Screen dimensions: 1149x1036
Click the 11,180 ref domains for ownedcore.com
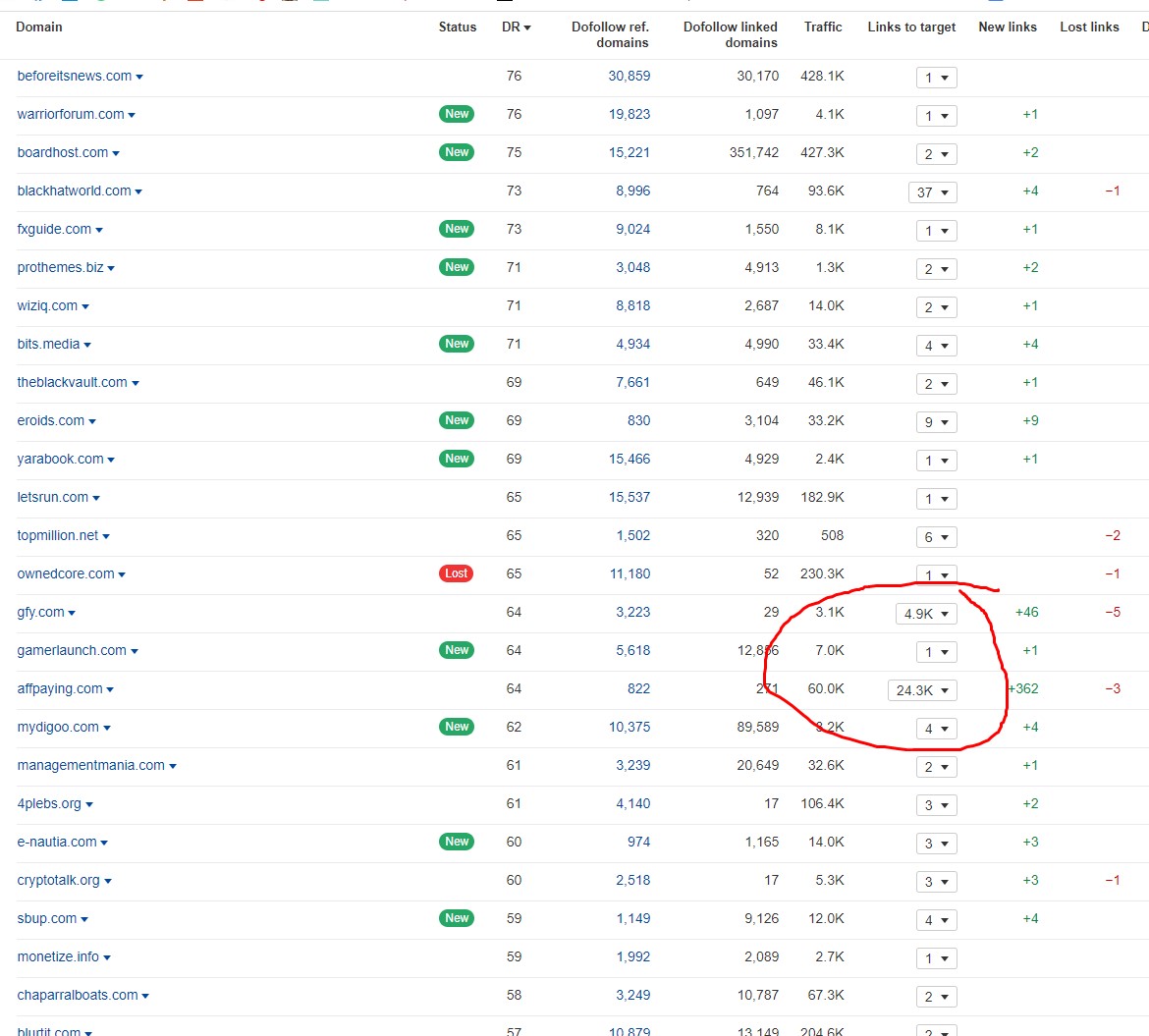click(629, 573)
